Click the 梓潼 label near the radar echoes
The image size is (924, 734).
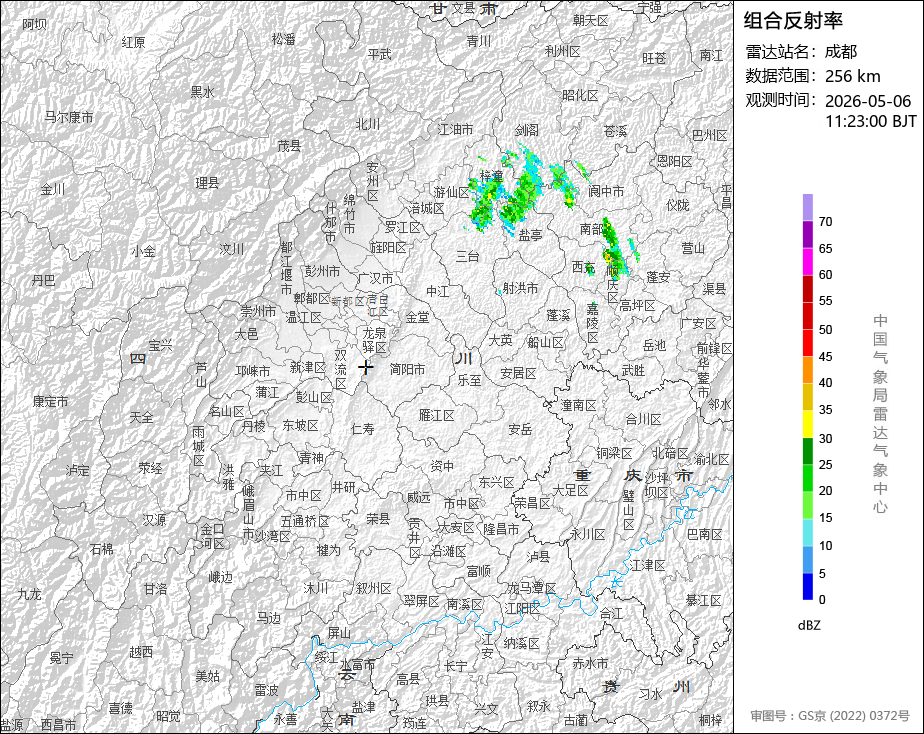click(491, 176)
